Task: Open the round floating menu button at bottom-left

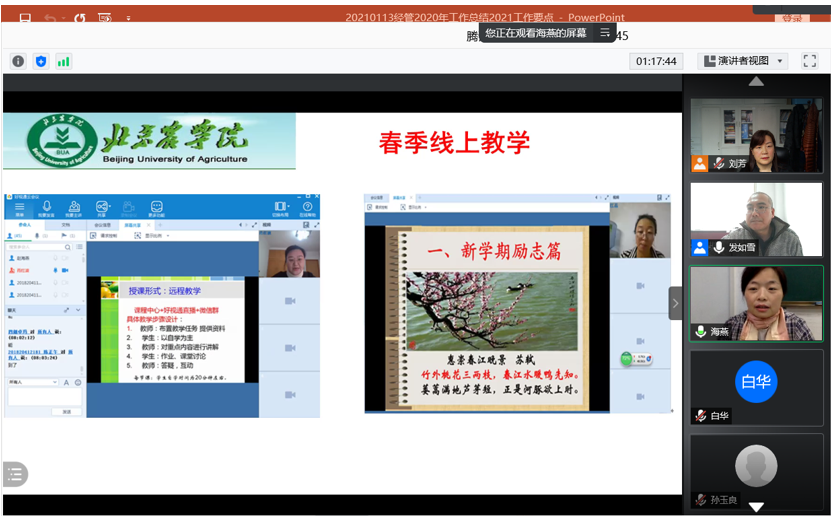Action: pyautogui.click(x=15, y=475)
